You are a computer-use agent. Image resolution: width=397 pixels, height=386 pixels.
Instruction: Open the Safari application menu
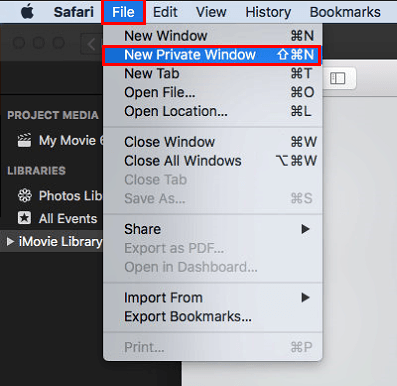click(74, 12)
